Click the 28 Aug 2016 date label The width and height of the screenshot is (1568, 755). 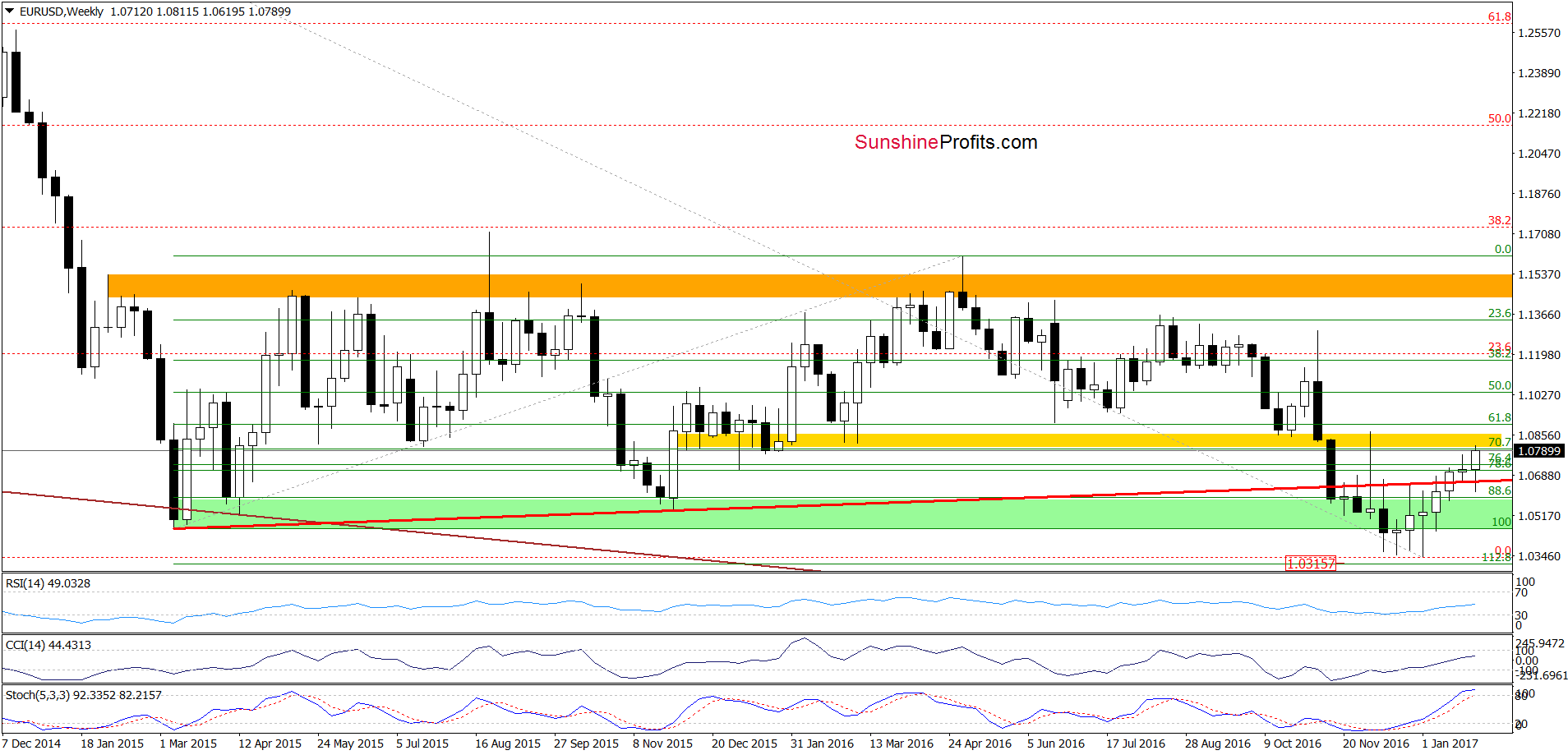[1217, 743]
